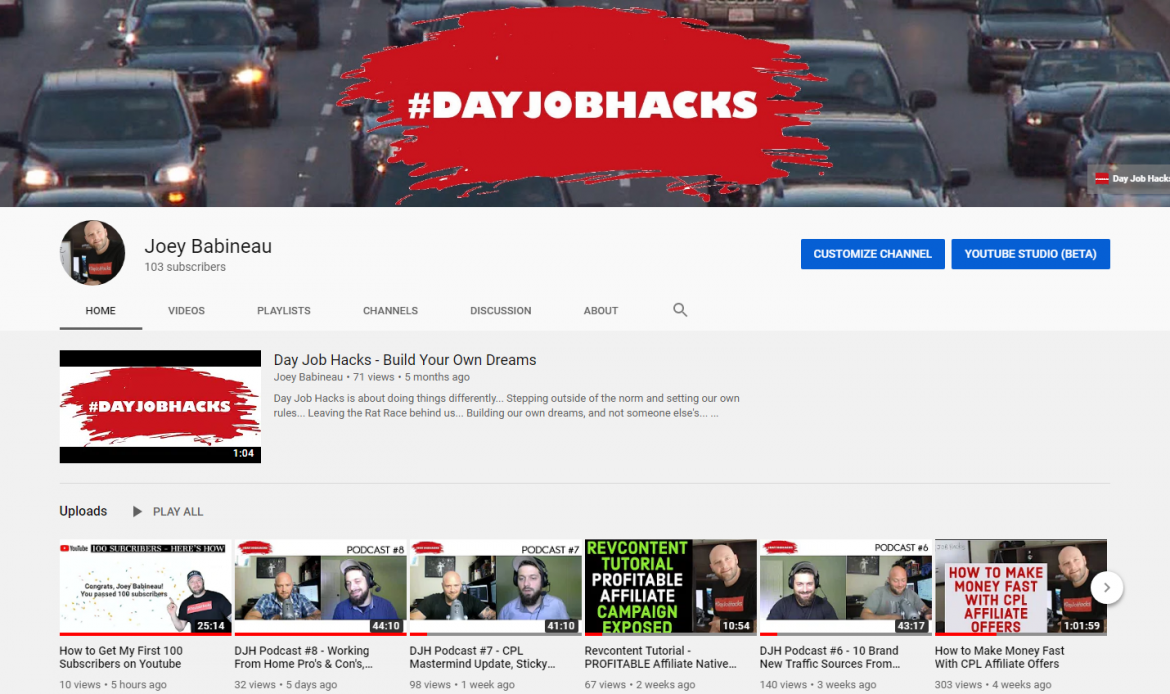This screenshot has width=1170, height=694.
Task: Click the next arrow on Uploads carousel
Action: coord(1107,587)
